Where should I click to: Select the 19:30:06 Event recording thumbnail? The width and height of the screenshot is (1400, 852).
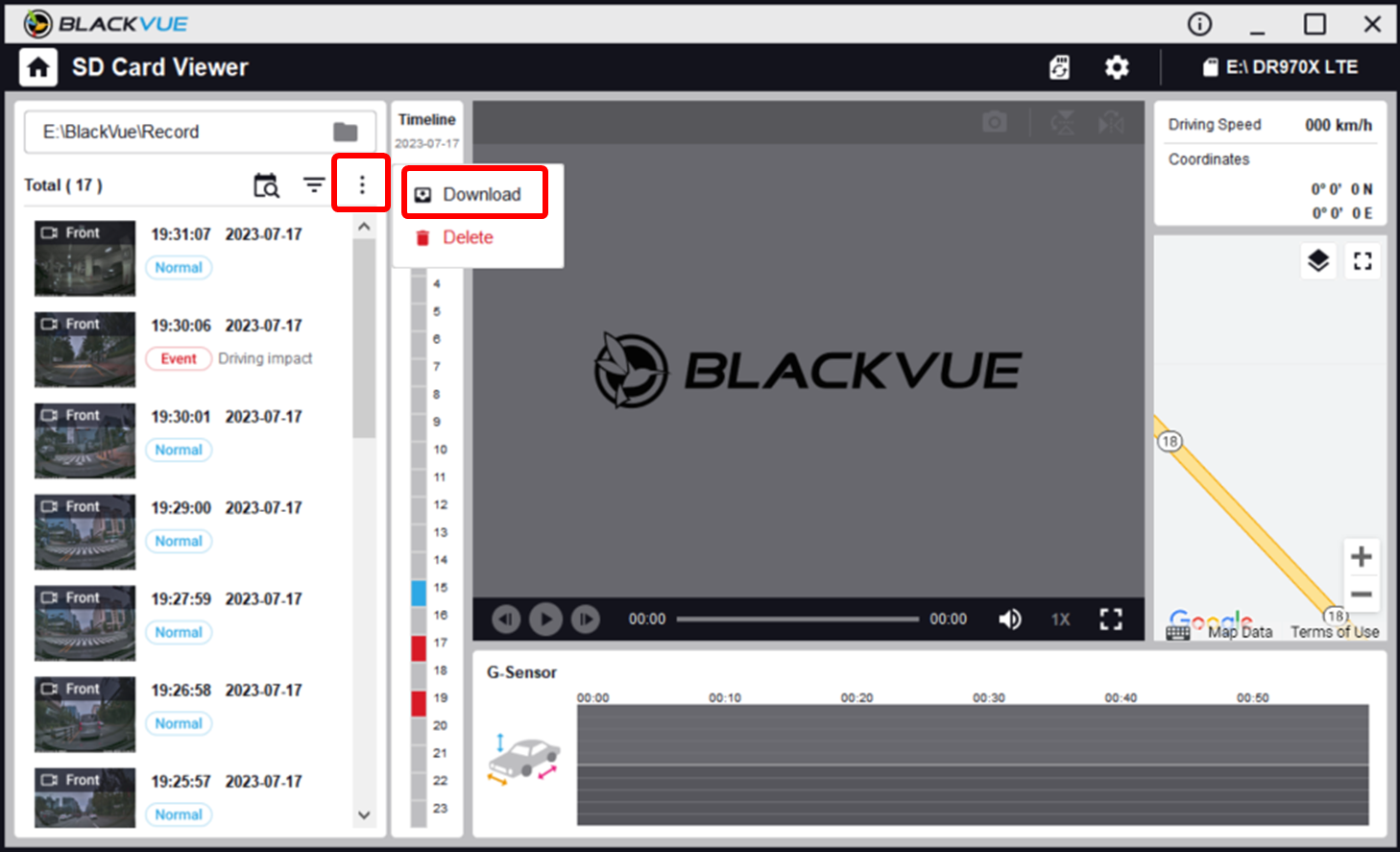tap(85, 350)
